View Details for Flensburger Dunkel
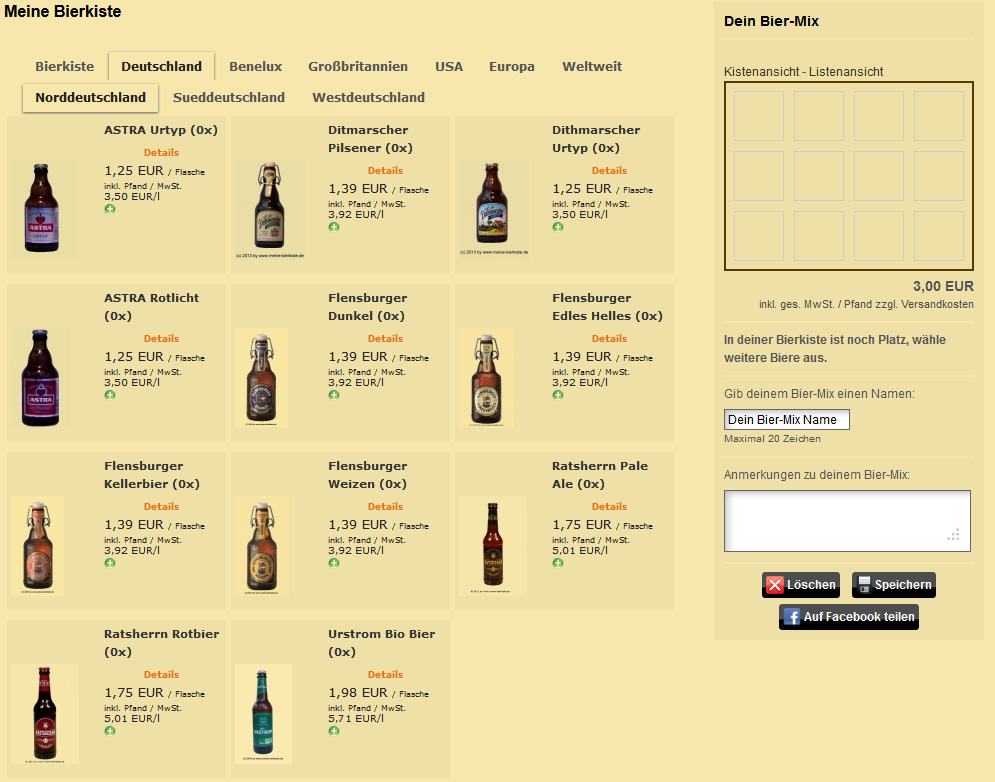This screenshot has width=995, height=782. [385, 338]
